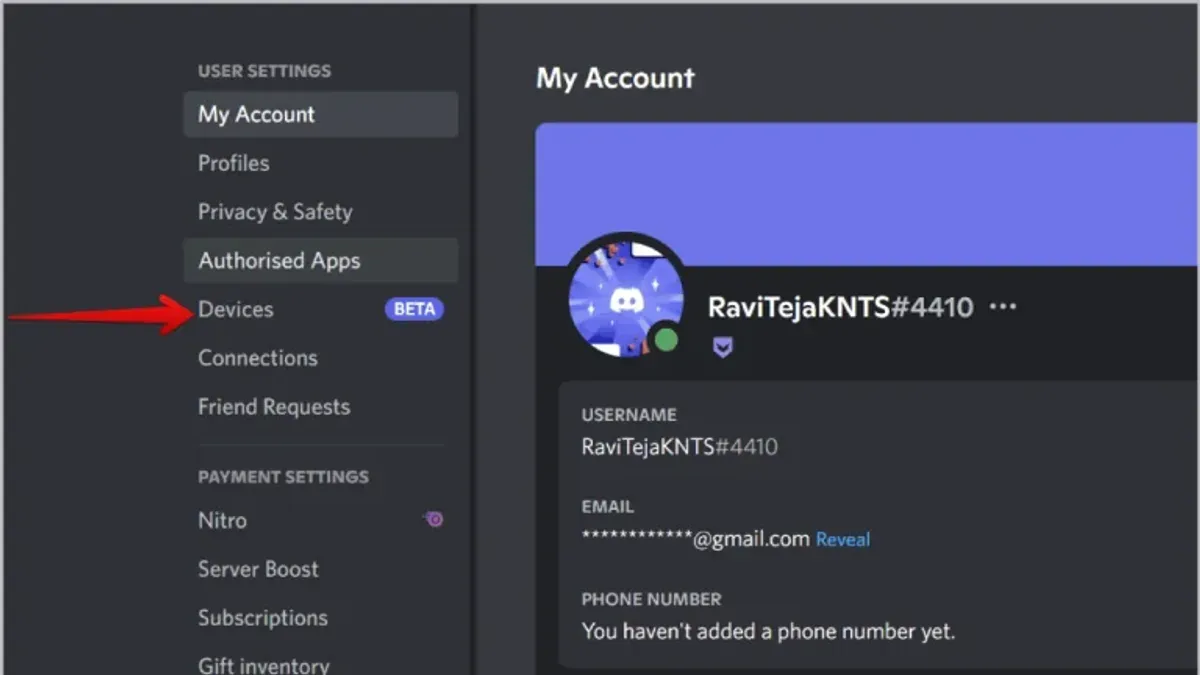
Task: Click the USER SETTINGS section heading
Action: pos(264,71)
